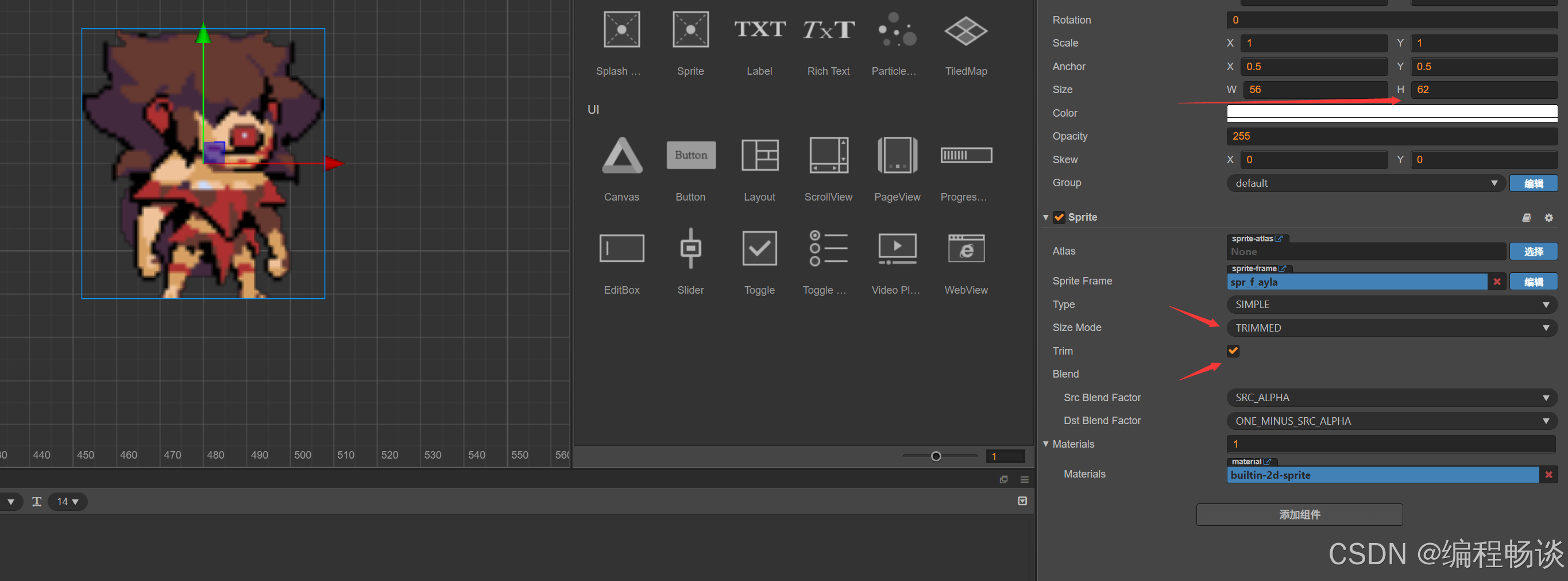
Task: Select the PageView UI icon
Action: point(897,155)
